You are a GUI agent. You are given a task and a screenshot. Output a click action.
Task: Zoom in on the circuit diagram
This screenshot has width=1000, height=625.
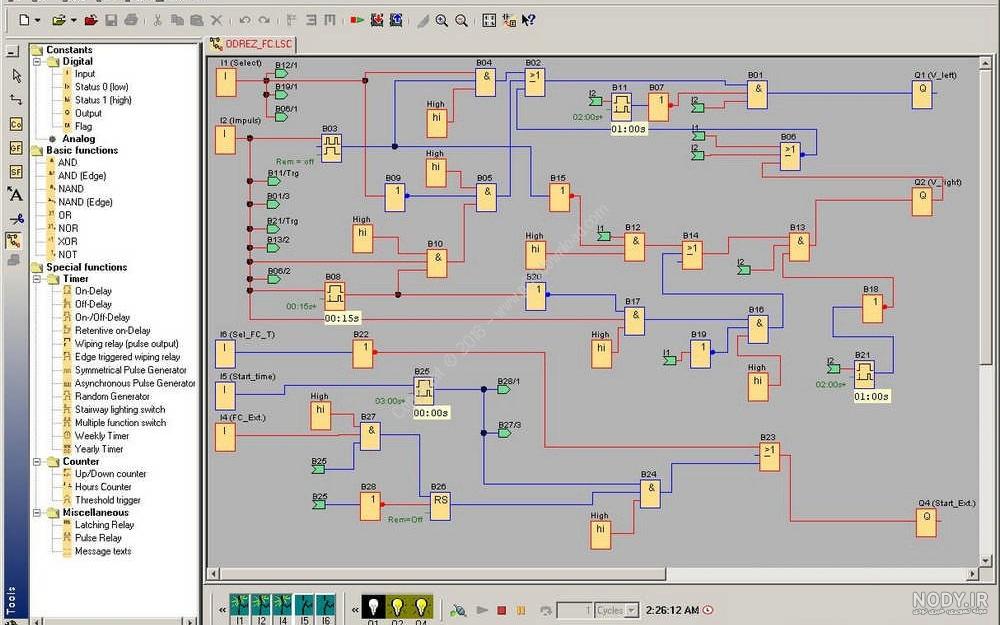point(441,20)
